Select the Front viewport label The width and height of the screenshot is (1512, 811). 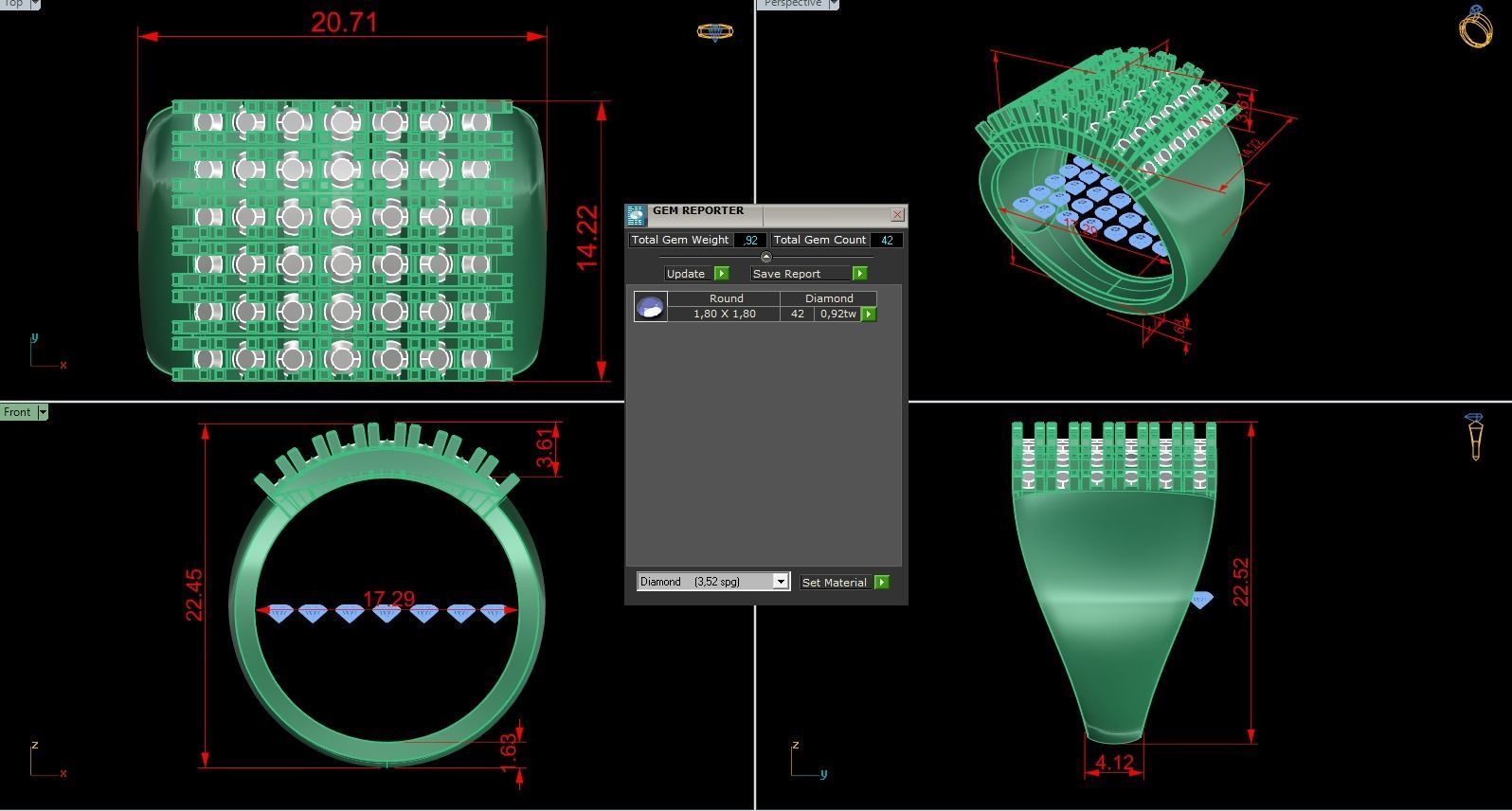pyautogui.click(x=18, y=412)
